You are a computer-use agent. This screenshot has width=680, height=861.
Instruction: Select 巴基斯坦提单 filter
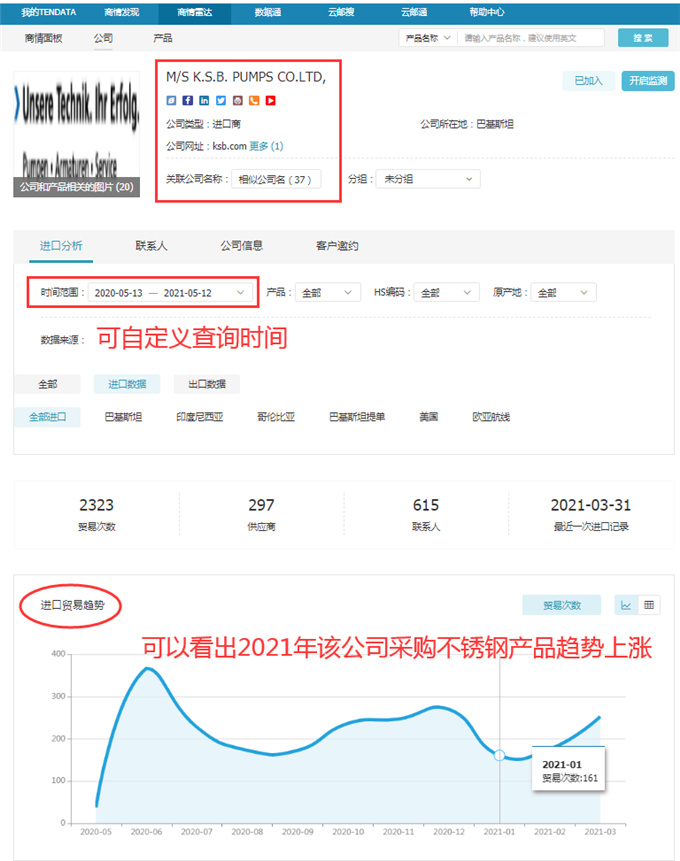click(357, 417)
